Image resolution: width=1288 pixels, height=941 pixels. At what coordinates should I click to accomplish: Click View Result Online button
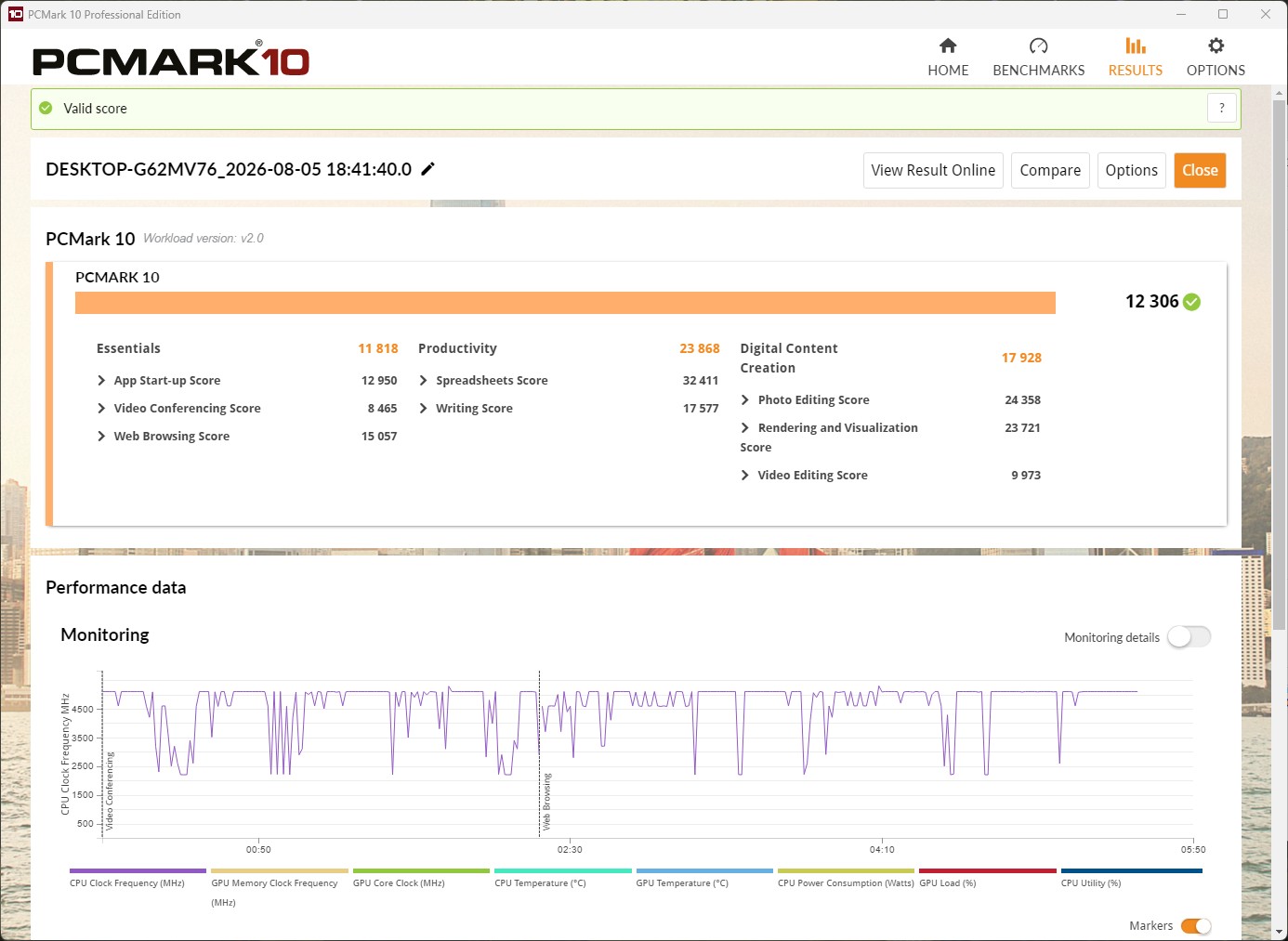(933, 170)
